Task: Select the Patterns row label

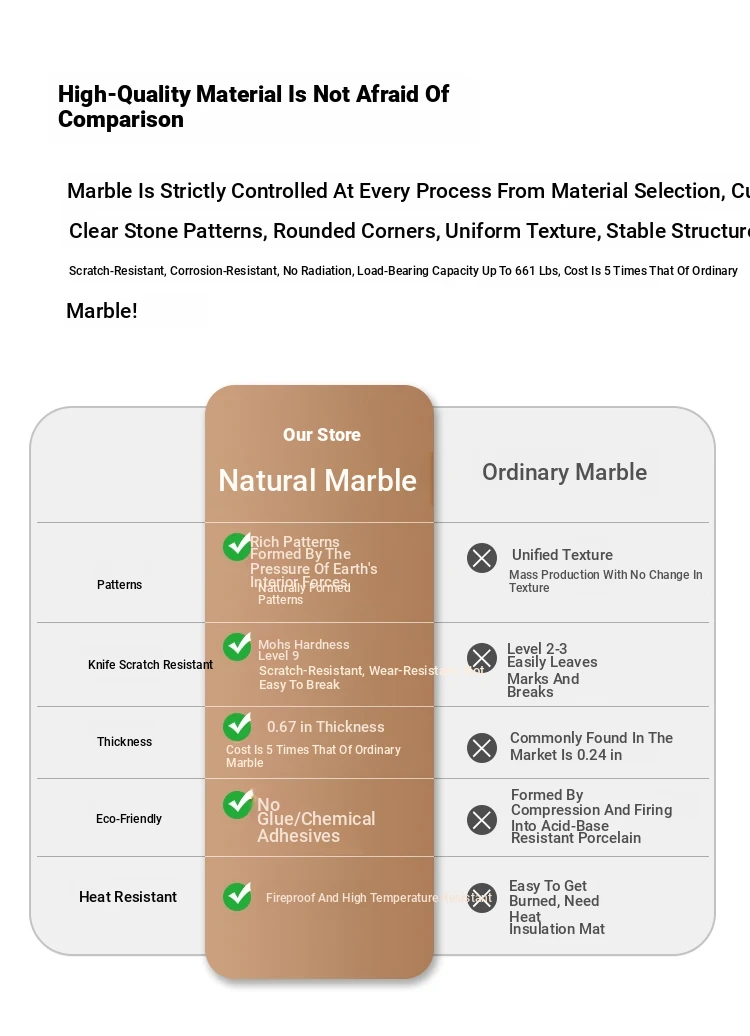Action: click(x=119, y=585)
